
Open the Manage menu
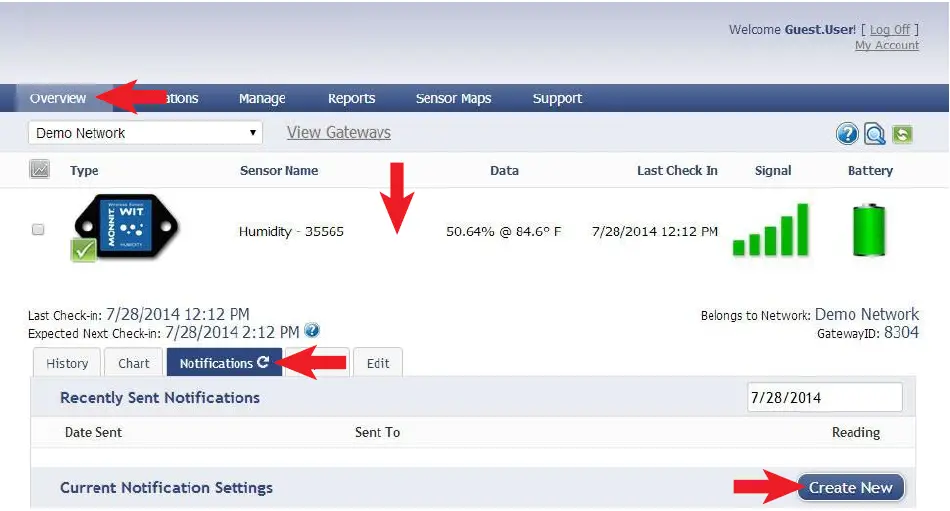coord(262,98)
